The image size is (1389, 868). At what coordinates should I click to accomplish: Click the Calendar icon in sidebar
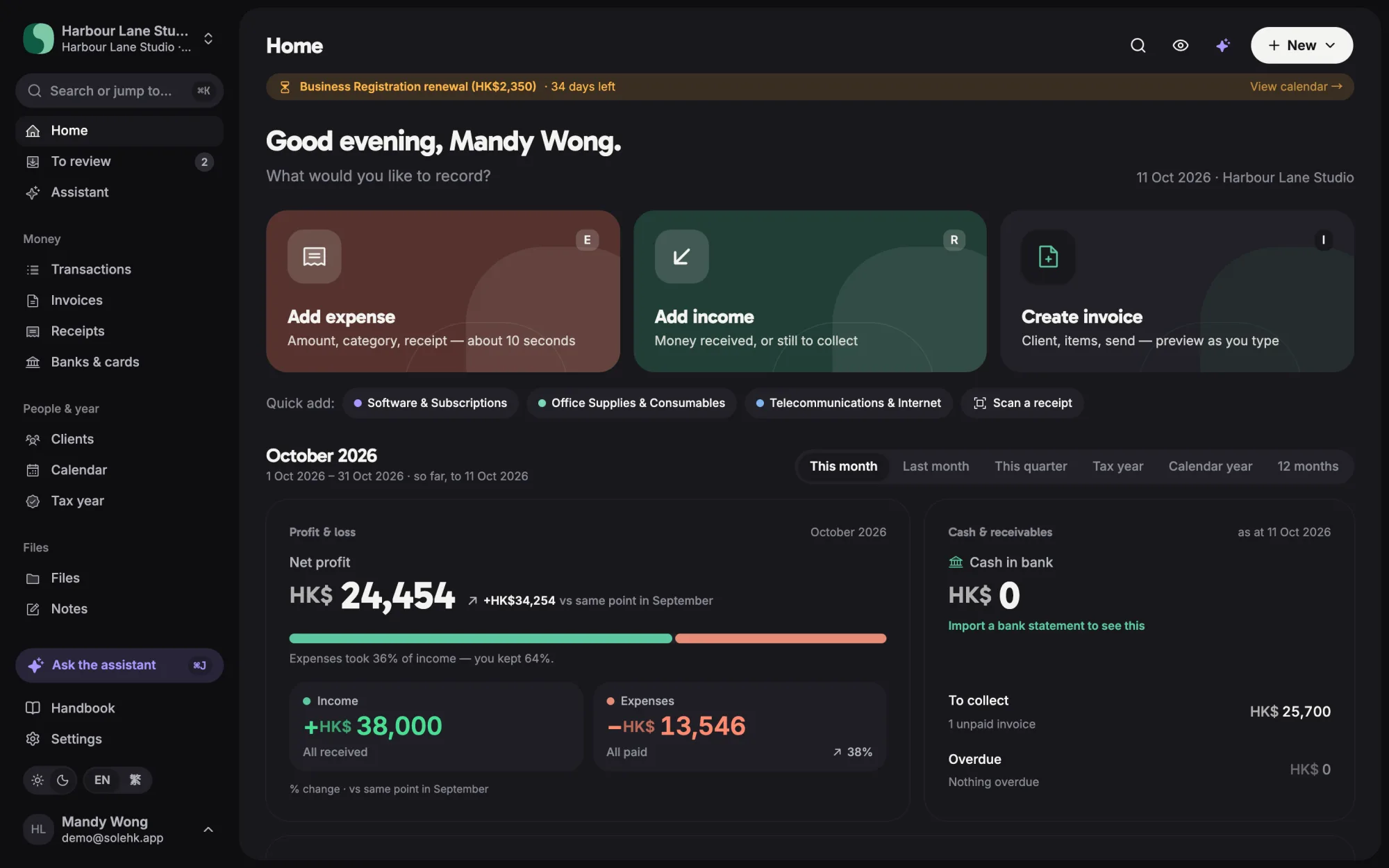coord(33,470)
